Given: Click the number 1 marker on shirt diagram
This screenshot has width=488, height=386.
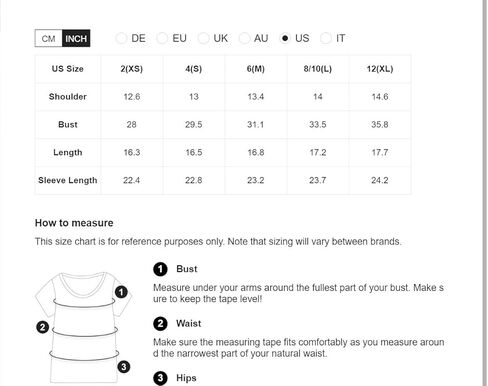Looking at the screenshot, I should tap(121, 292).
